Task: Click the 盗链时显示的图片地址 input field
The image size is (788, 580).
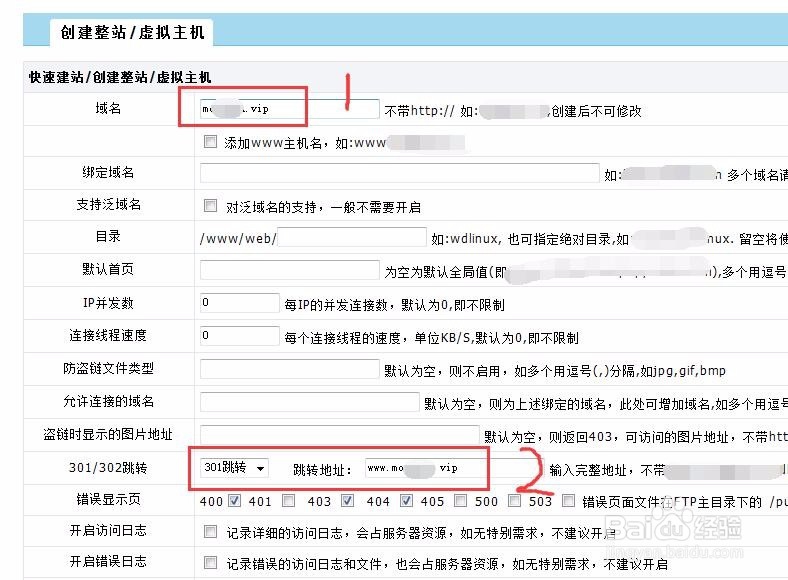Action: click(340, 435)
